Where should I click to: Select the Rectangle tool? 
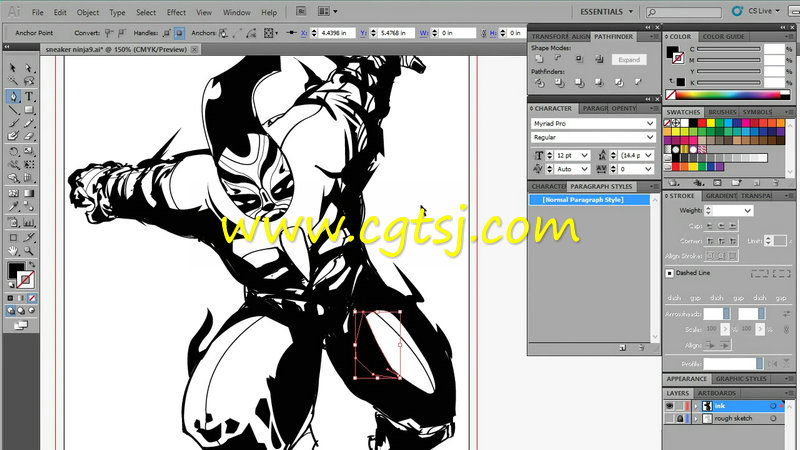[x=29, y=110]
